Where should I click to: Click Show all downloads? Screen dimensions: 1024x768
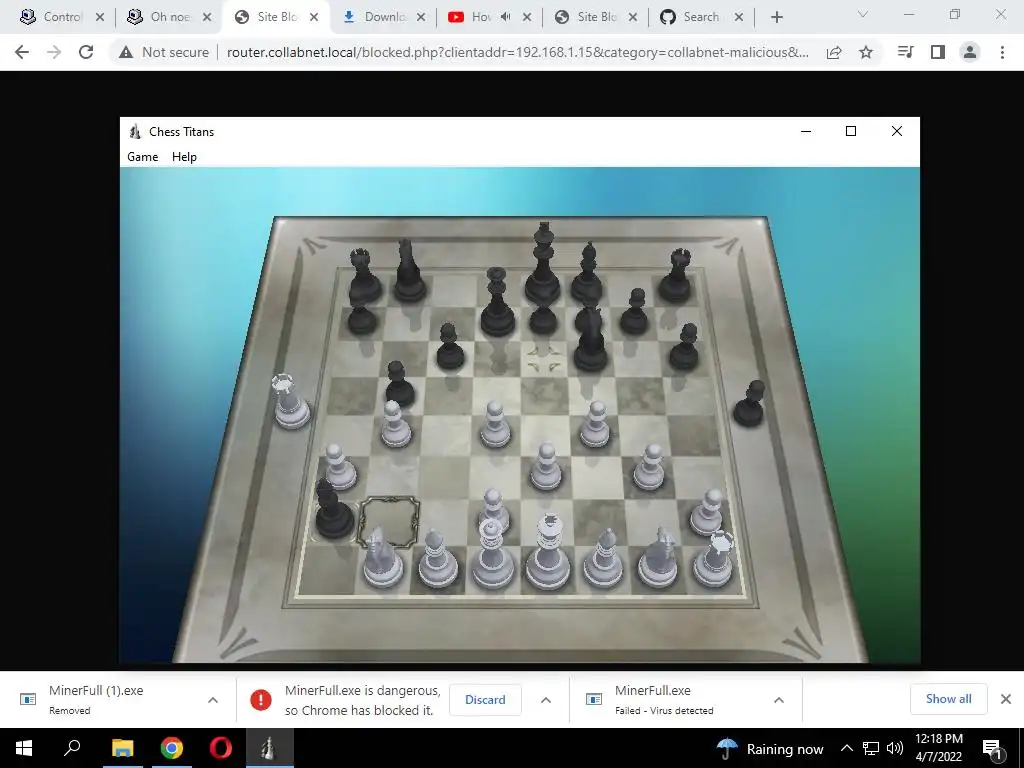pyautogui.click(x=948, y=699)
